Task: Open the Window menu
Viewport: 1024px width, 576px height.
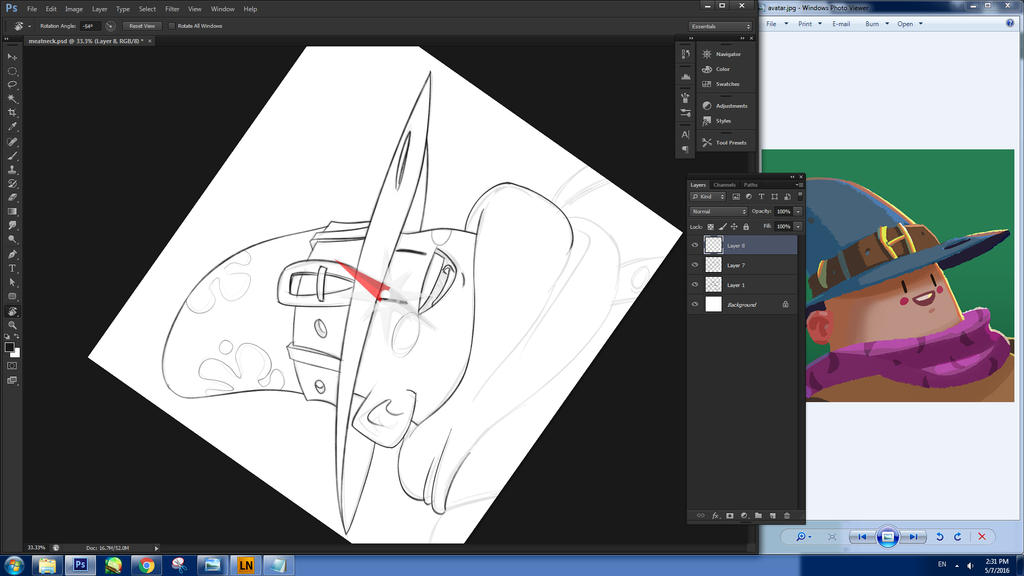Action: point(223,9)
